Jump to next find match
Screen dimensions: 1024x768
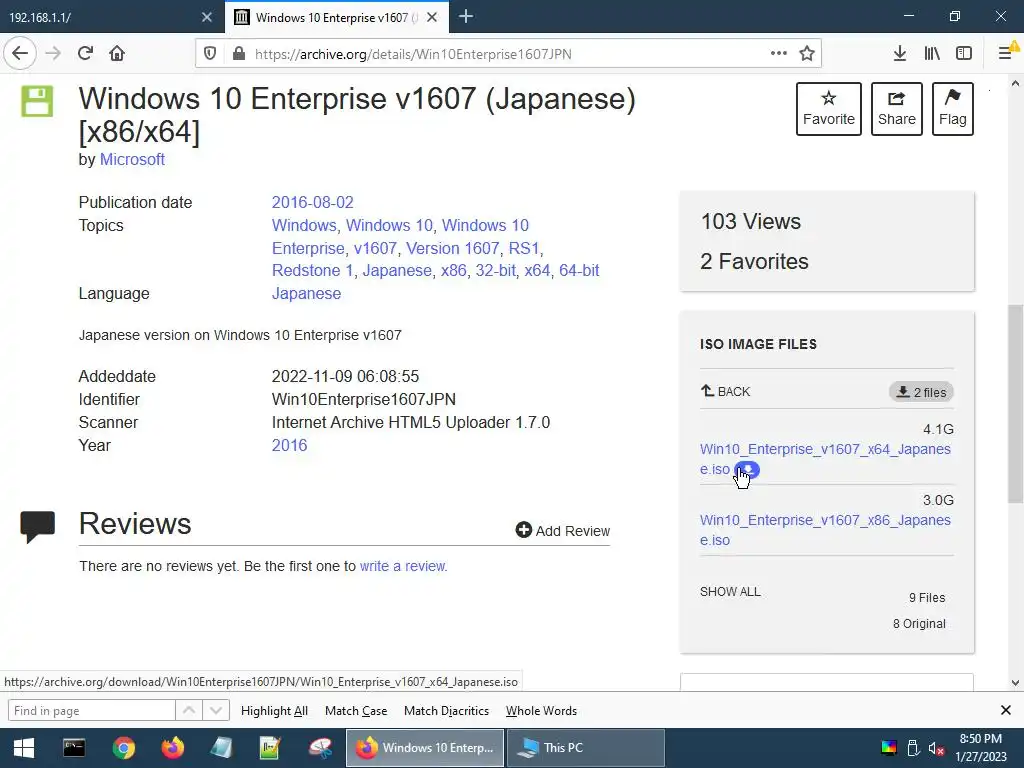point(216,711)
